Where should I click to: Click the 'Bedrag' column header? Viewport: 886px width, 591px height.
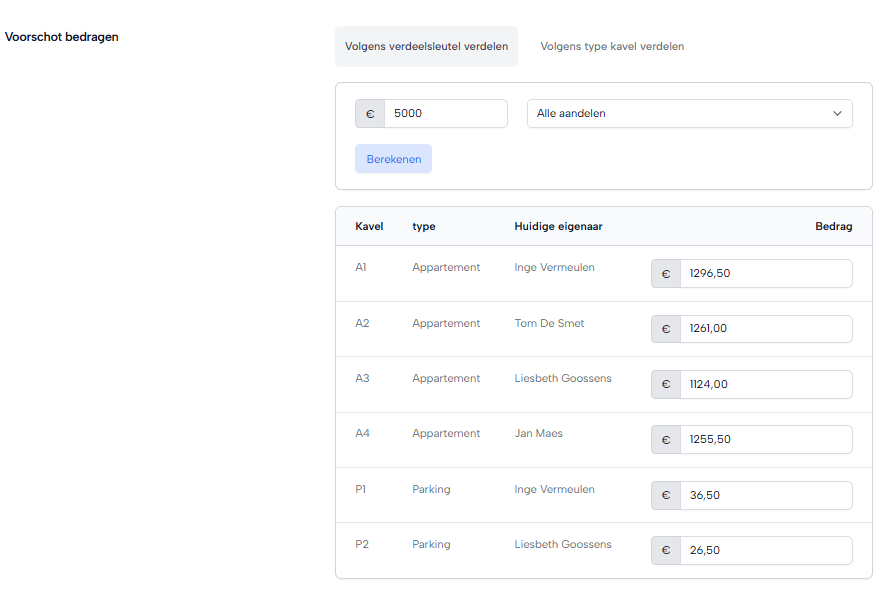[833, 227]
